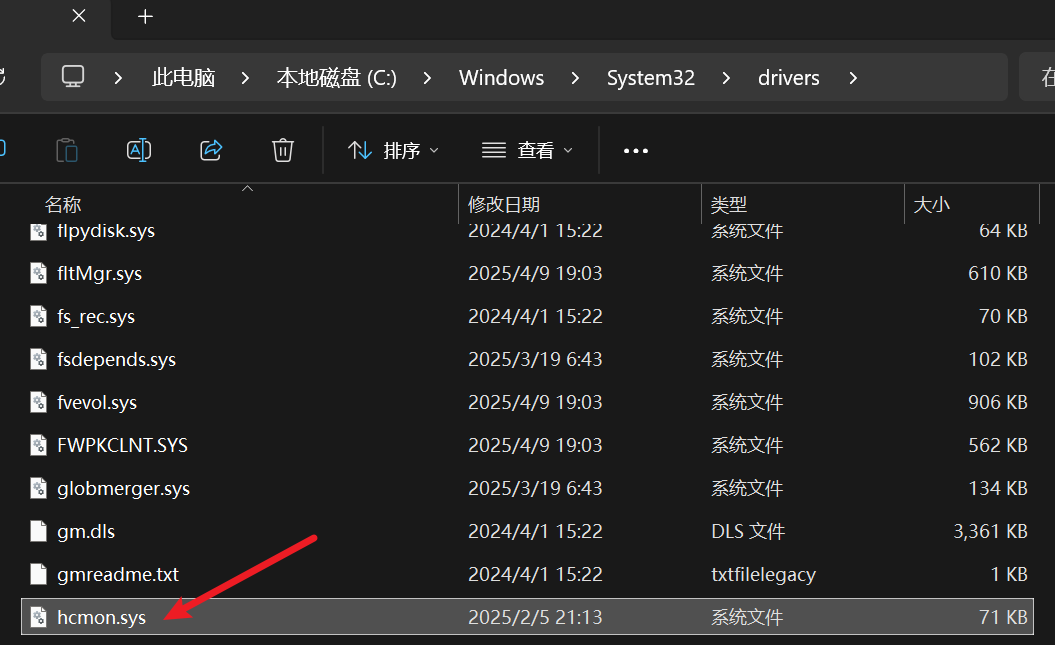Click the Delete trash can icon

tap(283, 150)
